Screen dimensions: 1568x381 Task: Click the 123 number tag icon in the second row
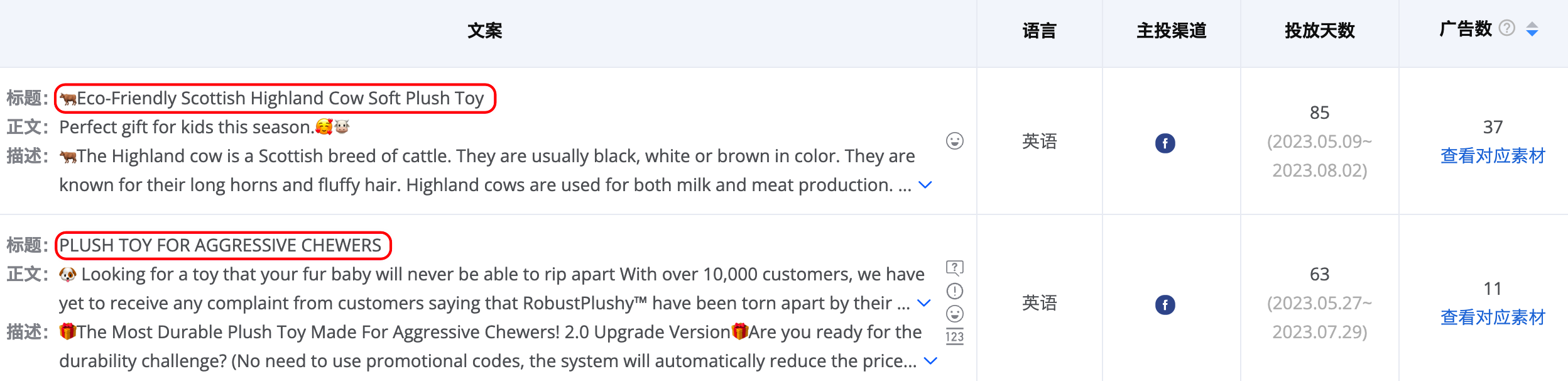coord(955,336)
